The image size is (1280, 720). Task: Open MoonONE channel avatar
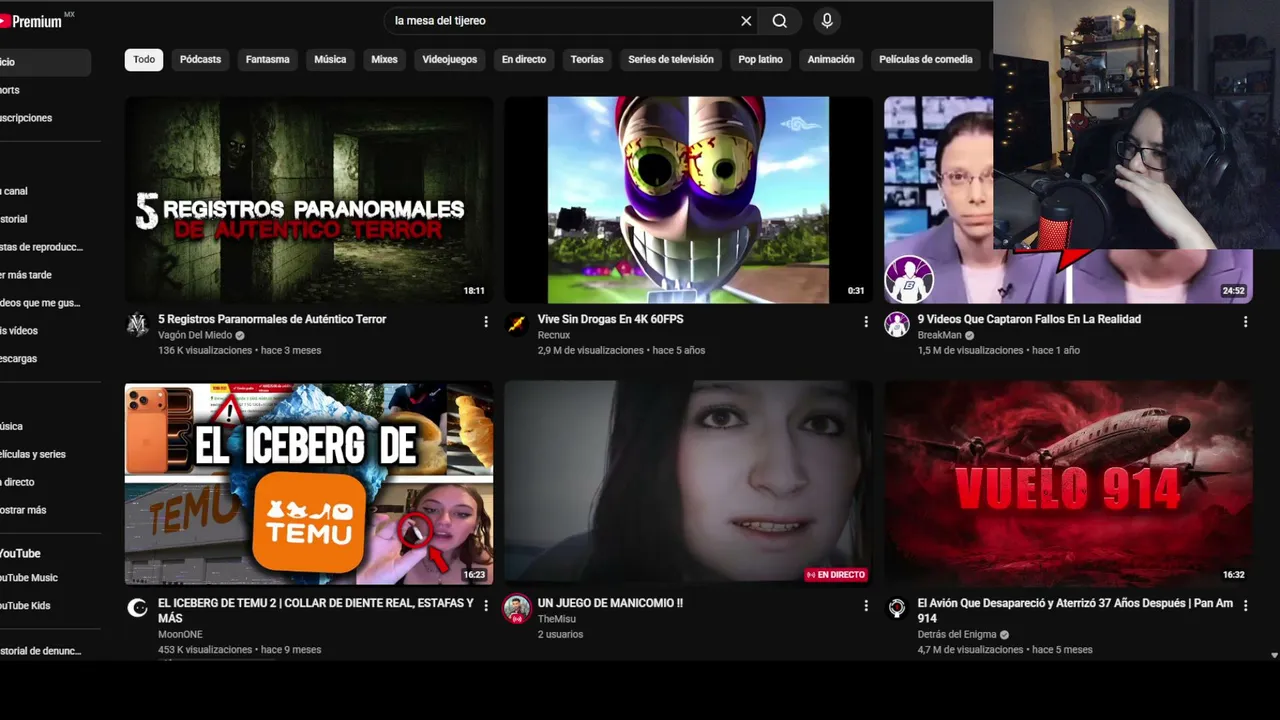tap(138, 608)
